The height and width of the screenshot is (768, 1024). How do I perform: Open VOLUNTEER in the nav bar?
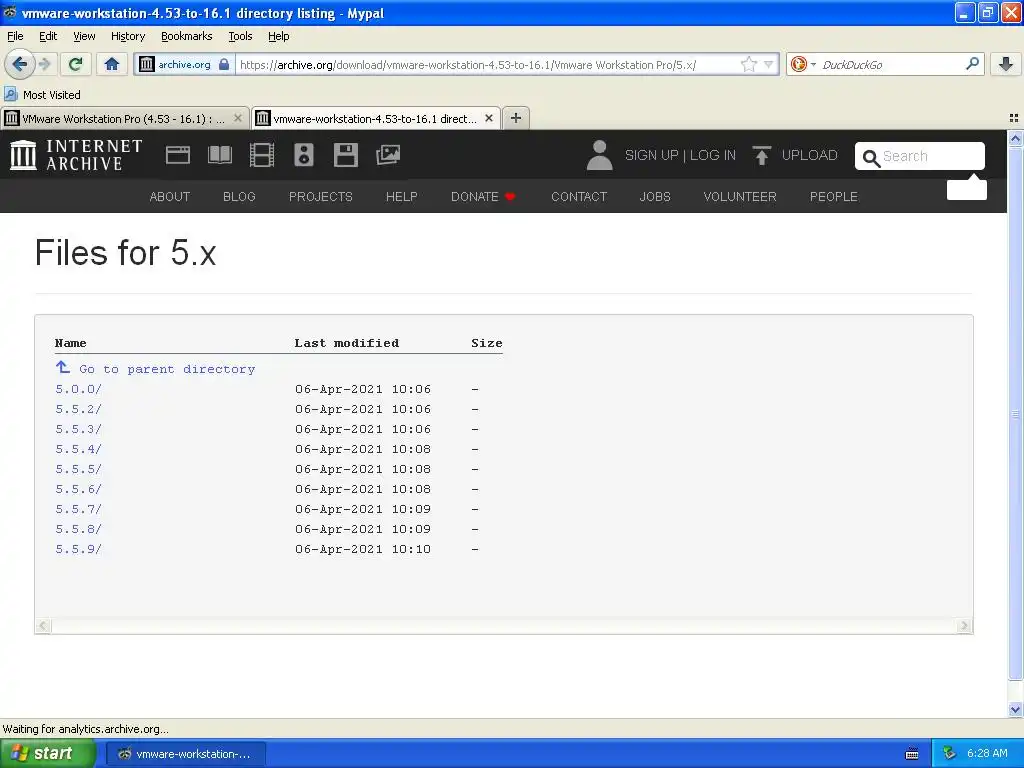pyautogui.click(x=740, y=197)
